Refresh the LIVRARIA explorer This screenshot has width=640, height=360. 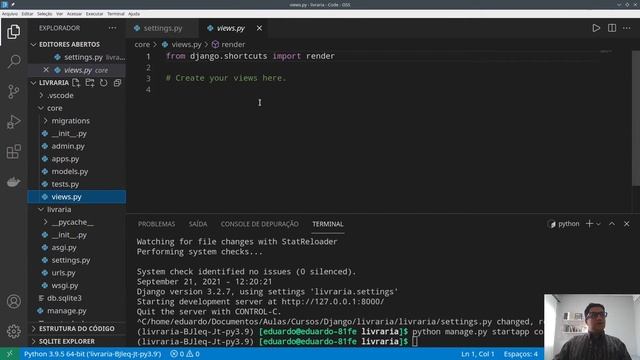(x=104, y=83)
